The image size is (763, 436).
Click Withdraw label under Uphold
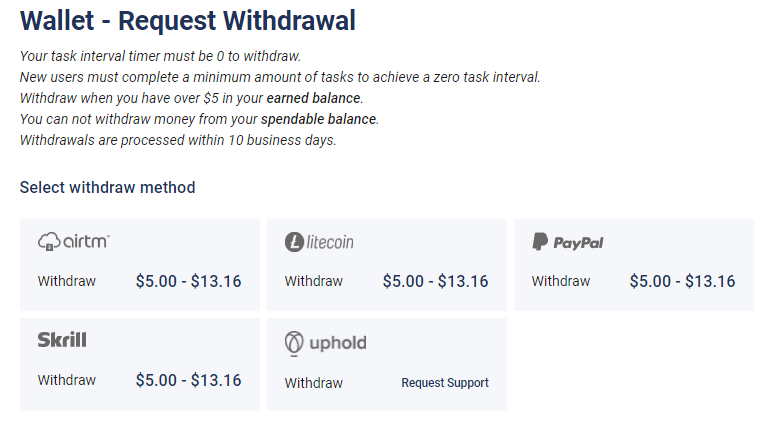pyautogui.click(x=314, y=383)
